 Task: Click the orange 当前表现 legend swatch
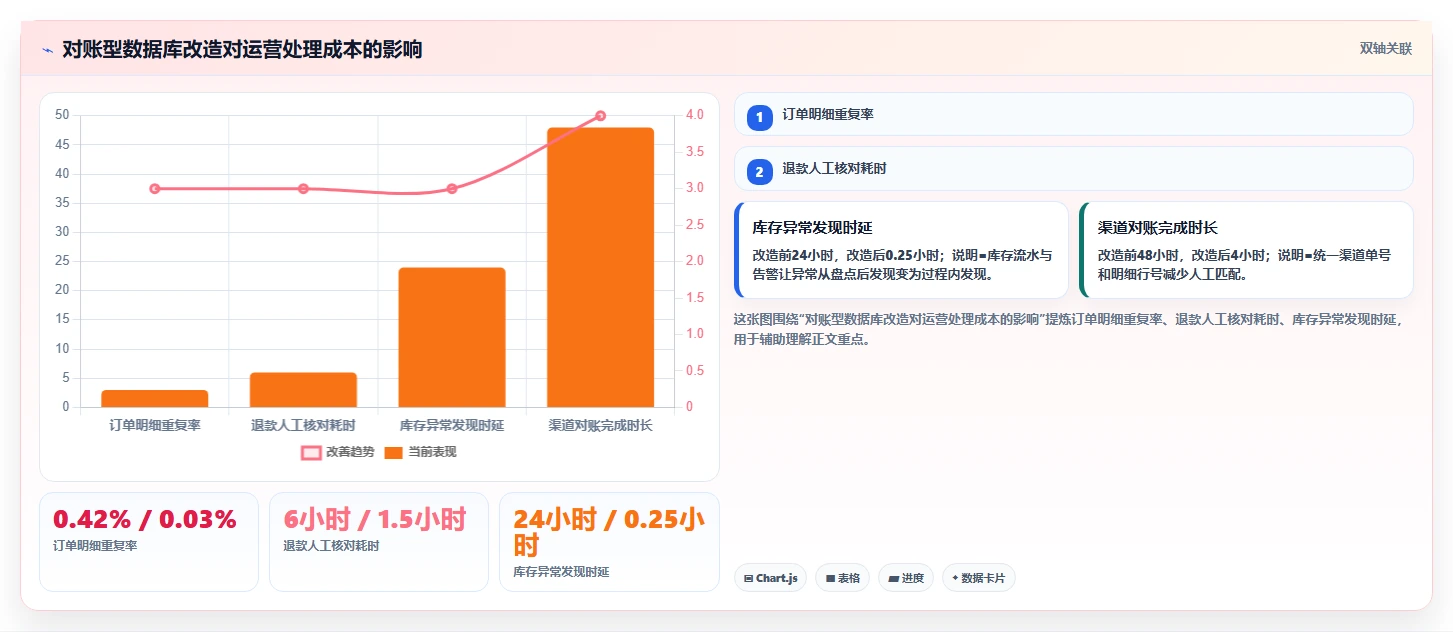coord(394,453)
